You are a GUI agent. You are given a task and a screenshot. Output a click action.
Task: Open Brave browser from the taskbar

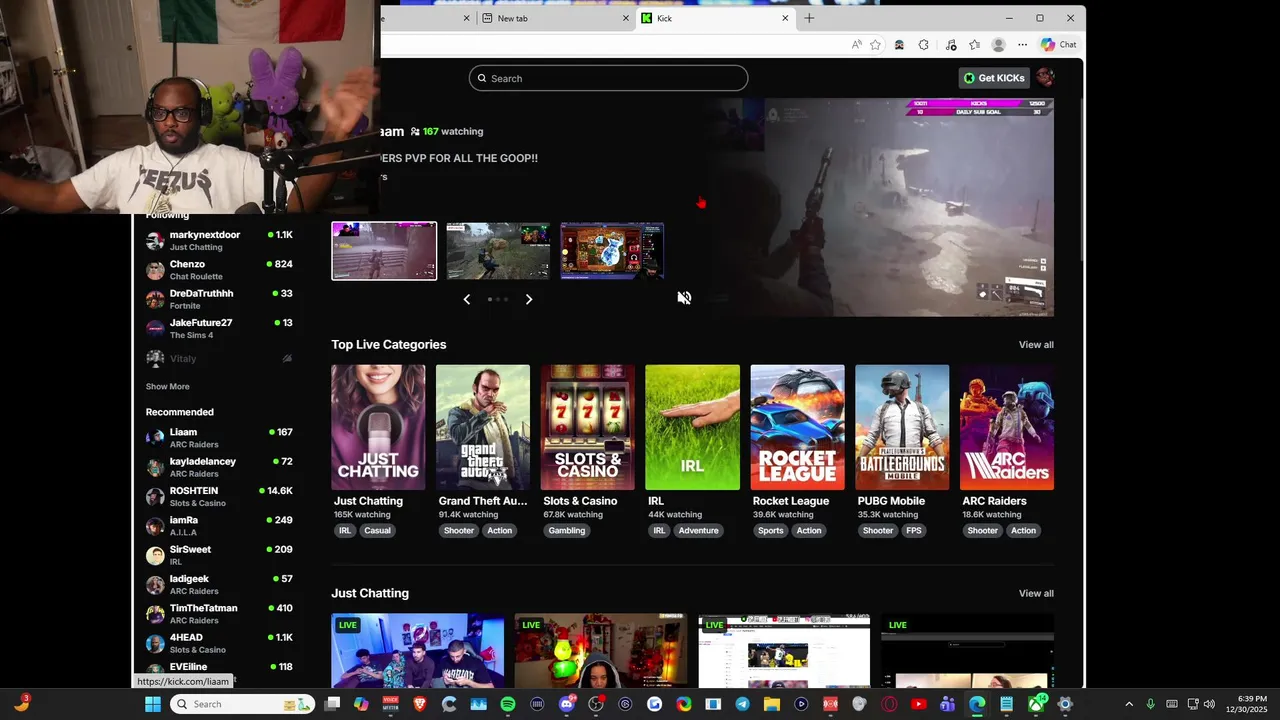tap(420, 704)
